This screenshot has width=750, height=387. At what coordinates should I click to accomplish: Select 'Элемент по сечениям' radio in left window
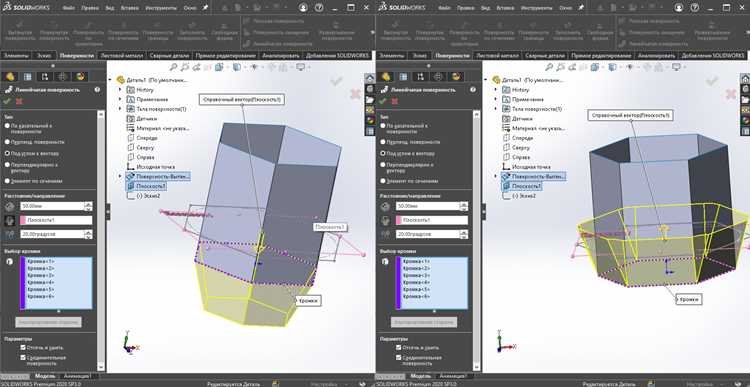pos(7,181)
